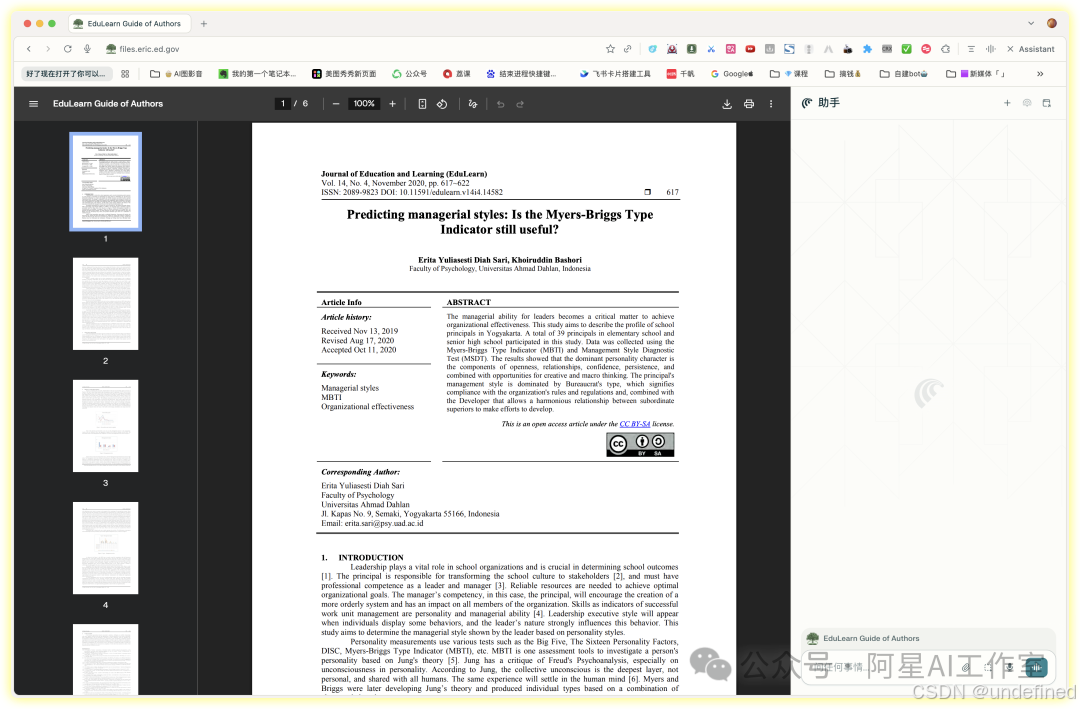The image size is (1080, 709).
Task: Zoom in with the plus button
Action: click(x=393, y=104)
